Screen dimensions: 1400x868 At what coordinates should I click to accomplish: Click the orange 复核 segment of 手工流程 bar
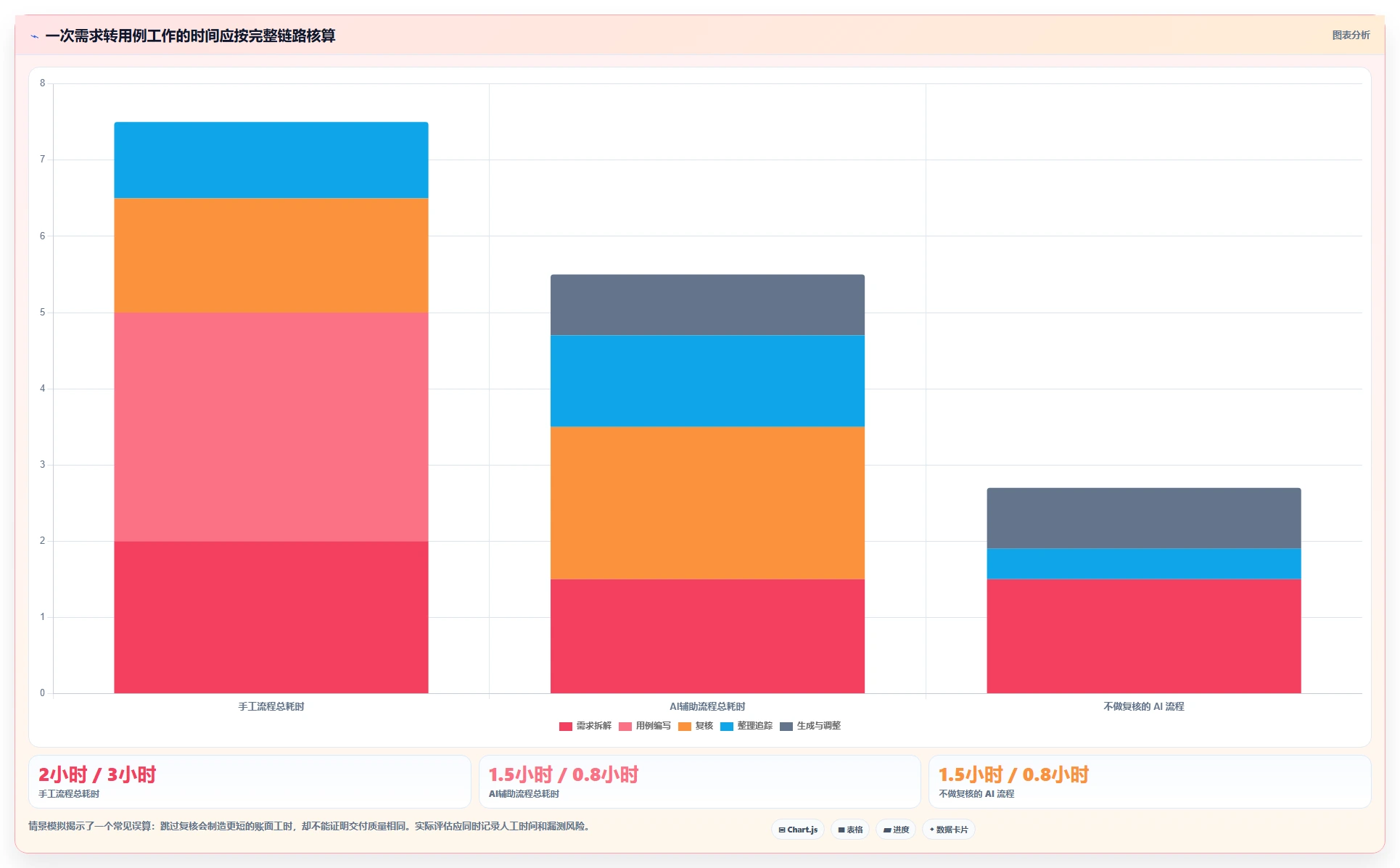271,255
